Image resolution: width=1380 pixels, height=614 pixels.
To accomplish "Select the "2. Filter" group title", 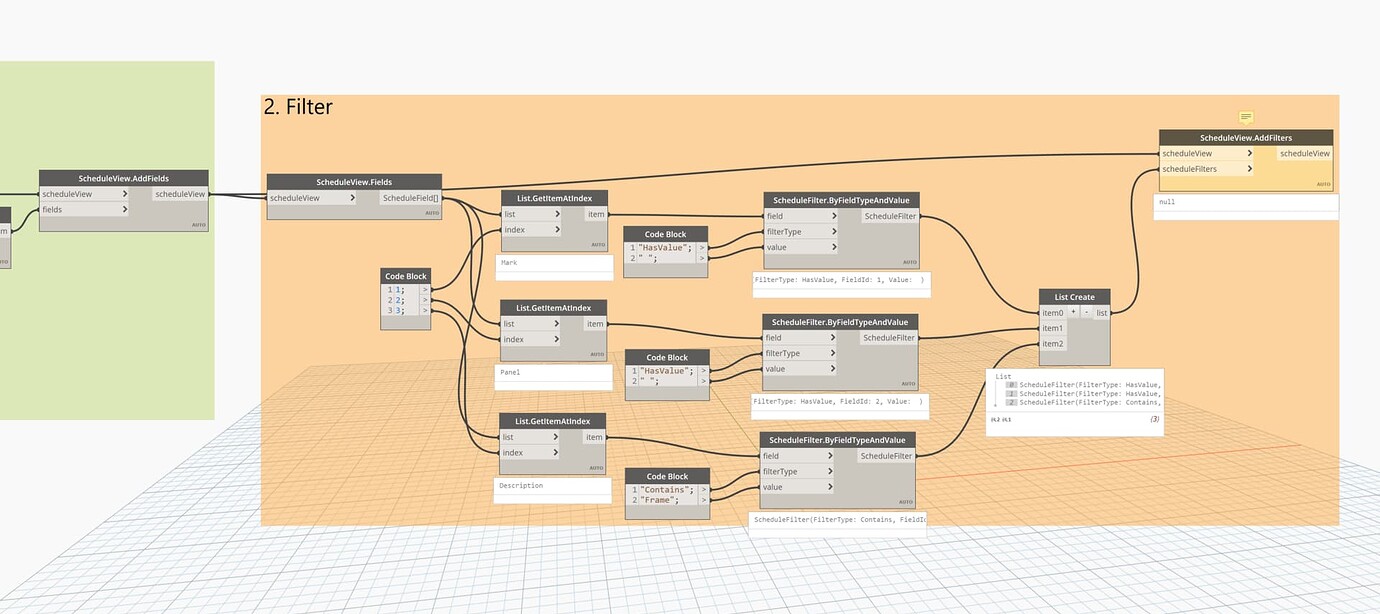I will [297, 106].
